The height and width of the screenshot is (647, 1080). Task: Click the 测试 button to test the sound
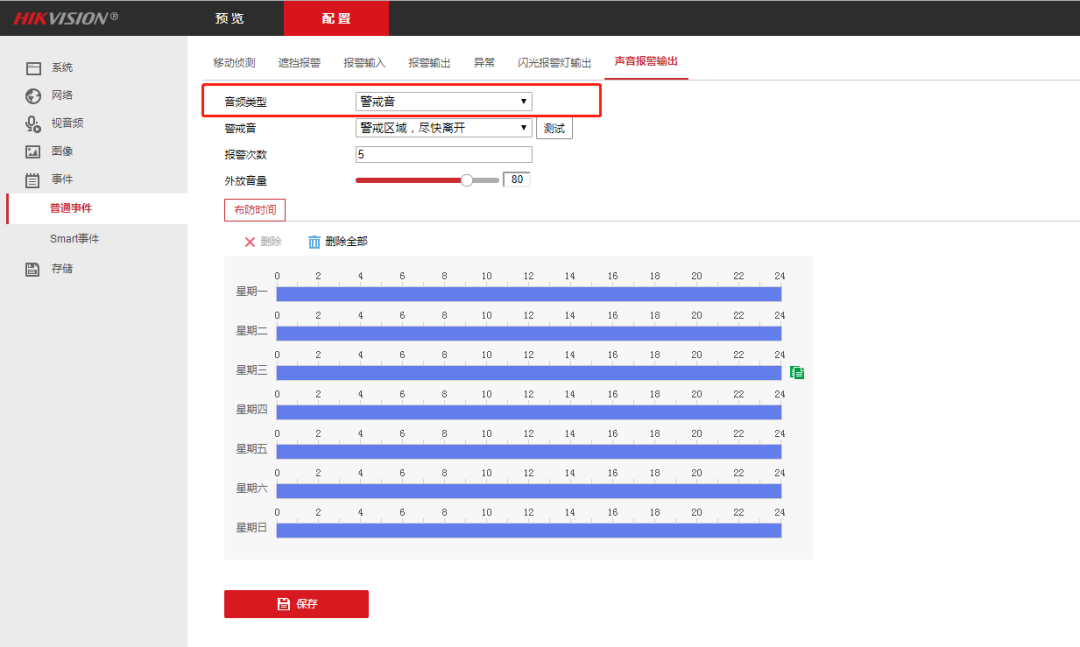click(554, 127)
